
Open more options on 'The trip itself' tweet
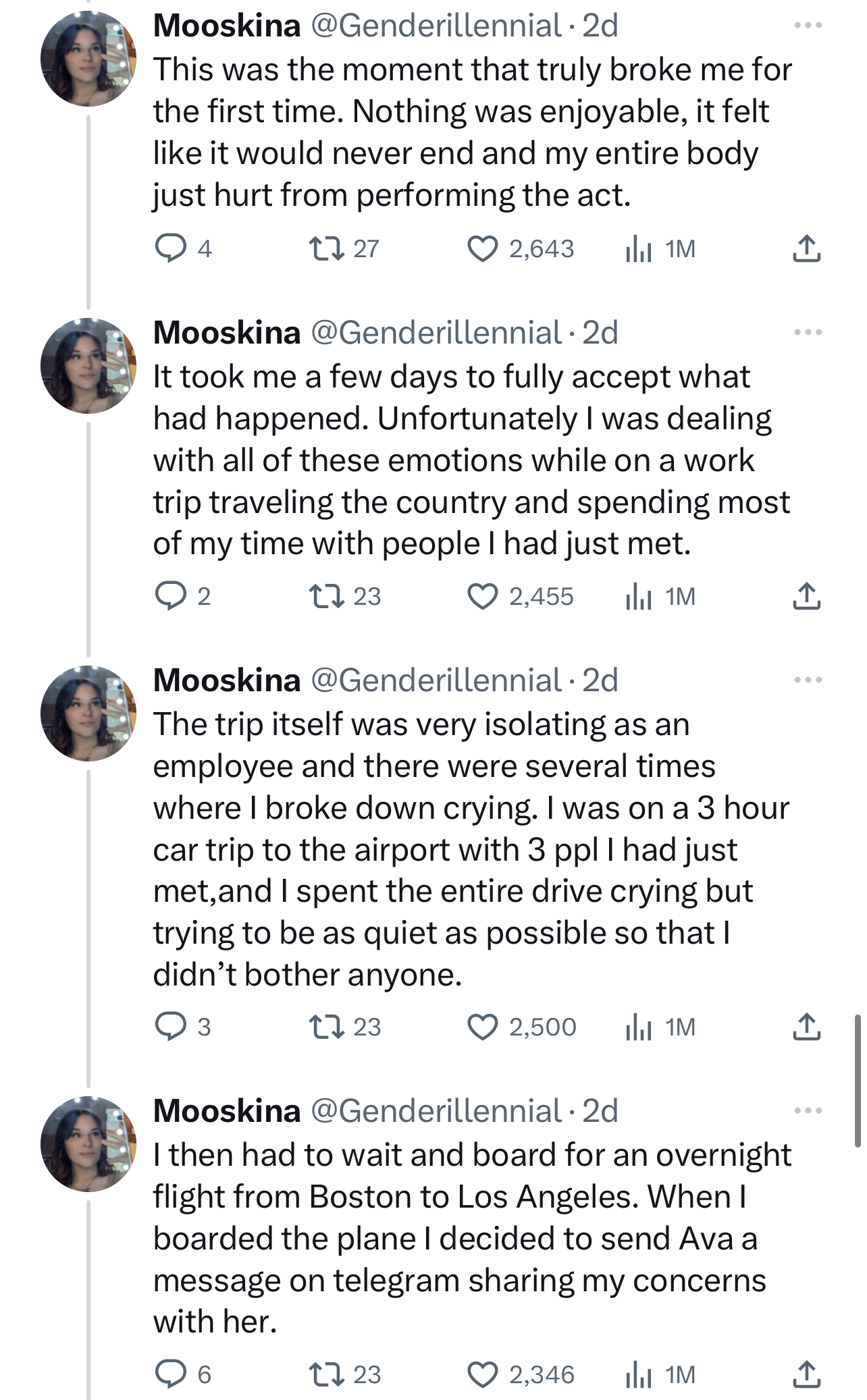point(808,680)
